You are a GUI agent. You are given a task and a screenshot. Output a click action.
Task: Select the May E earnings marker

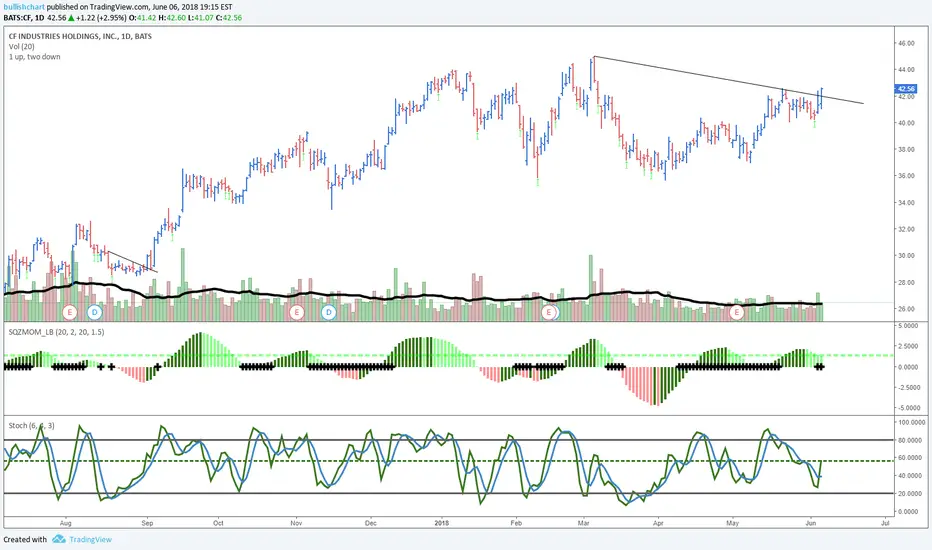[x=737, y=312]
